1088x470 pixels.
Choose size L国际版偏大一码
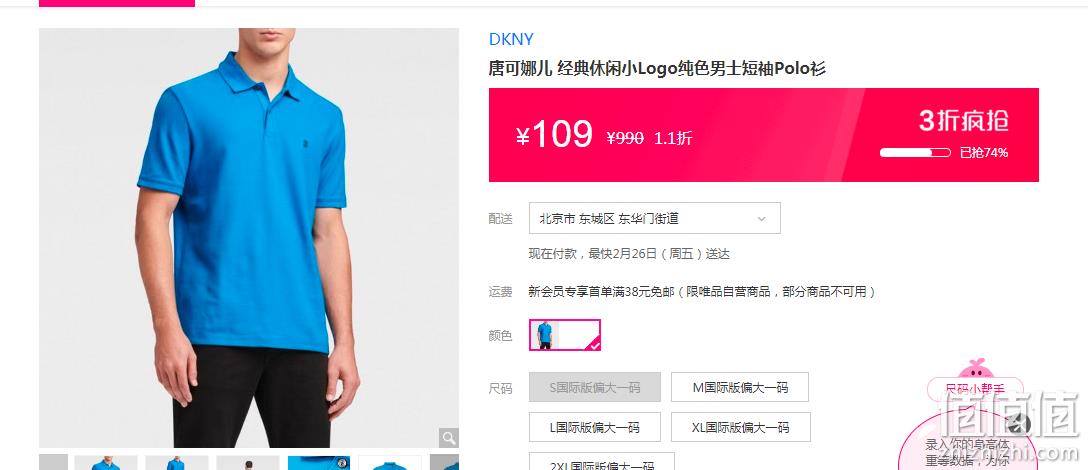(595, 427)
